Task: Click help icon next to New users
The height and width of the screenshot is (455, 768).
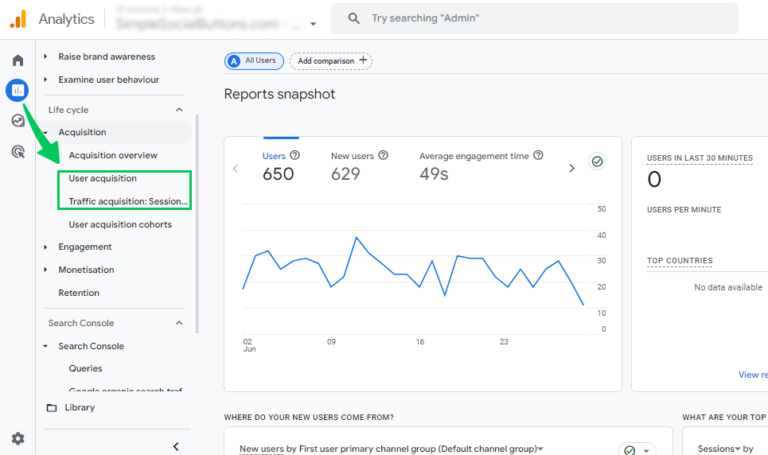Action: click(x=383, y=156)
